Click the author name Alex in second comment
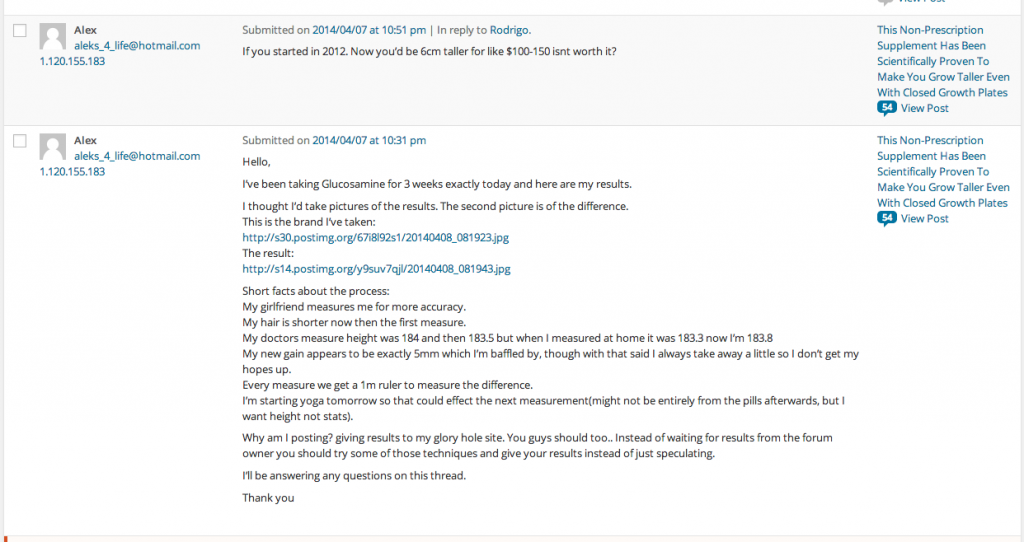 (x=85, y=140)
